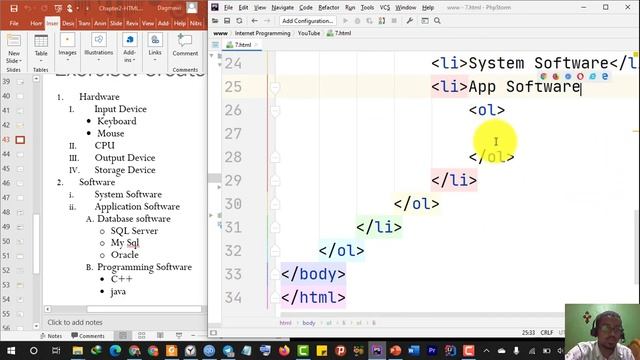
Task: Open Add Configuration dropdown in PhpStorm
Action: coord(307,21)
